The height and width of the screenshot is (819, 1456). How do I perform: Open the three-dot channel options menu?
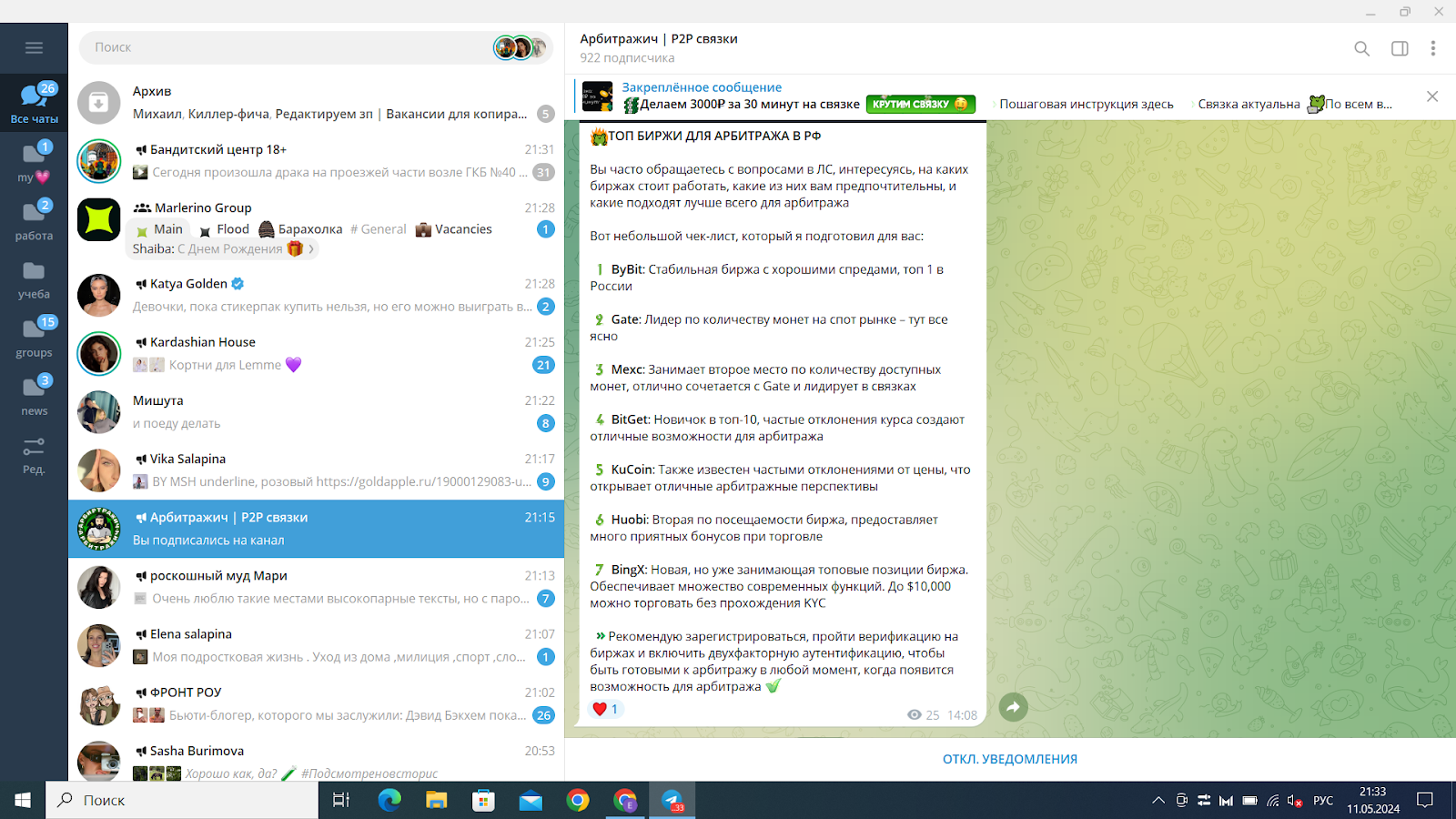click(x=1432, y=48)
